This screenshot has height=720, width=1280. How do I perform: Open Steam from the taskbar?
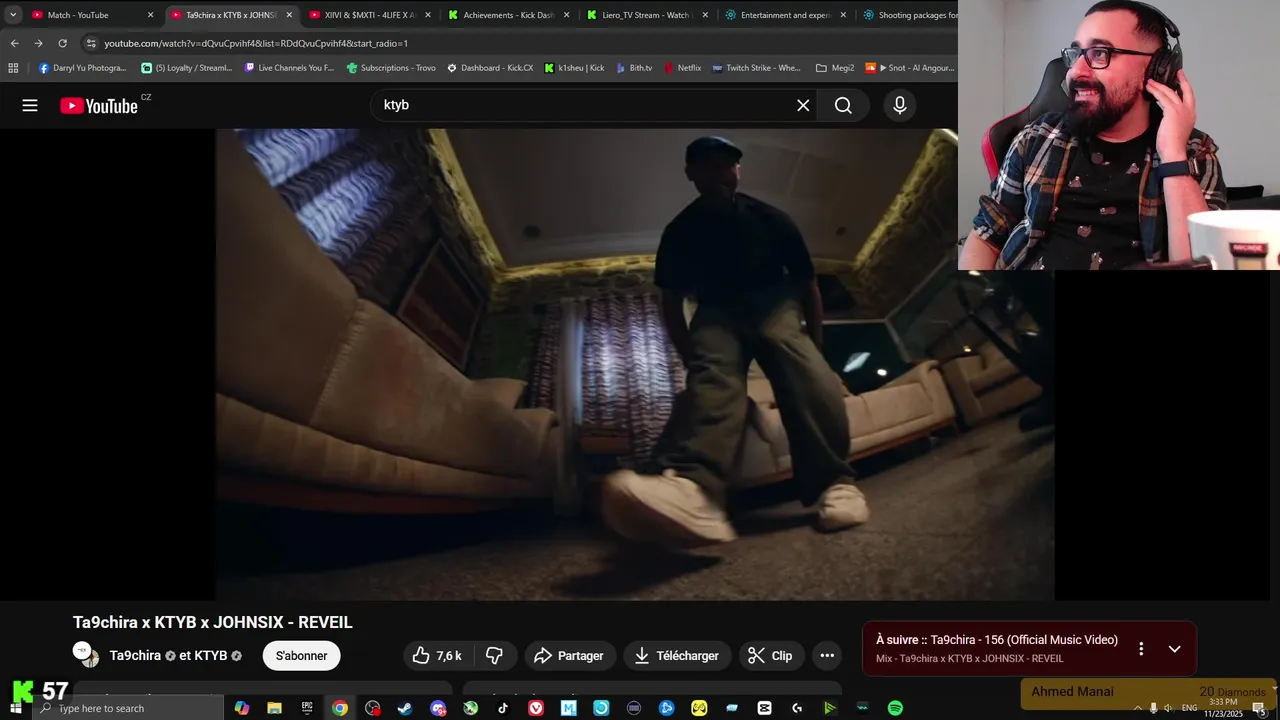click(x=405, y=708)
